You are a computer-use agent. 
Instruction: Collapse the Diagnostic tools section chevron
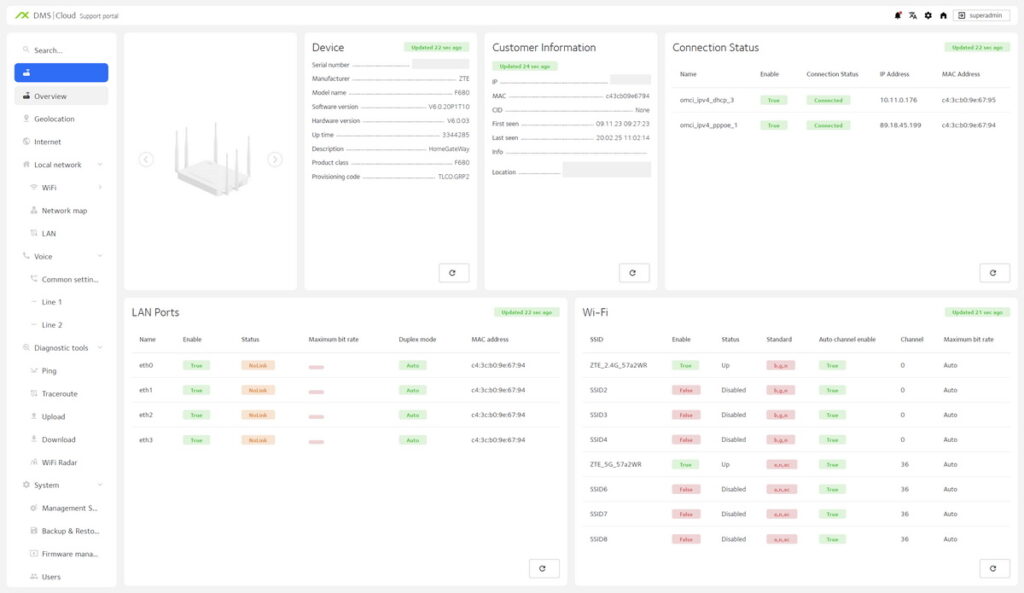(x=100, y=347)
